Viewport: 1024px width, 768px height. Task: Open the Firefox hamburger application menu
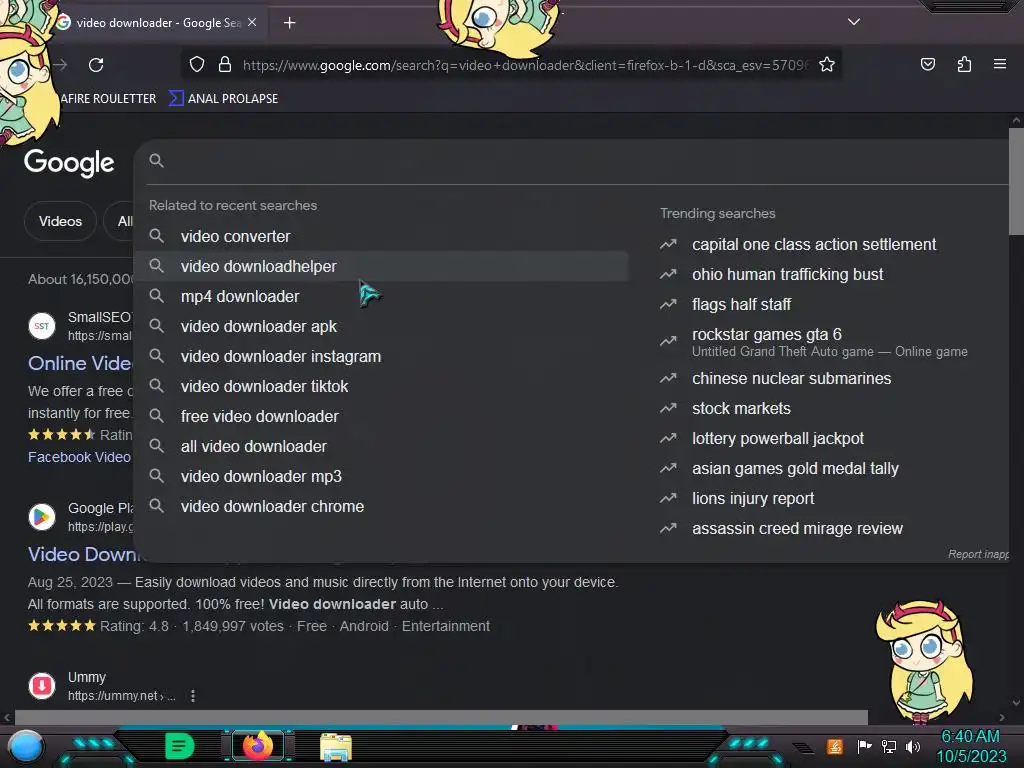(999, 64)
